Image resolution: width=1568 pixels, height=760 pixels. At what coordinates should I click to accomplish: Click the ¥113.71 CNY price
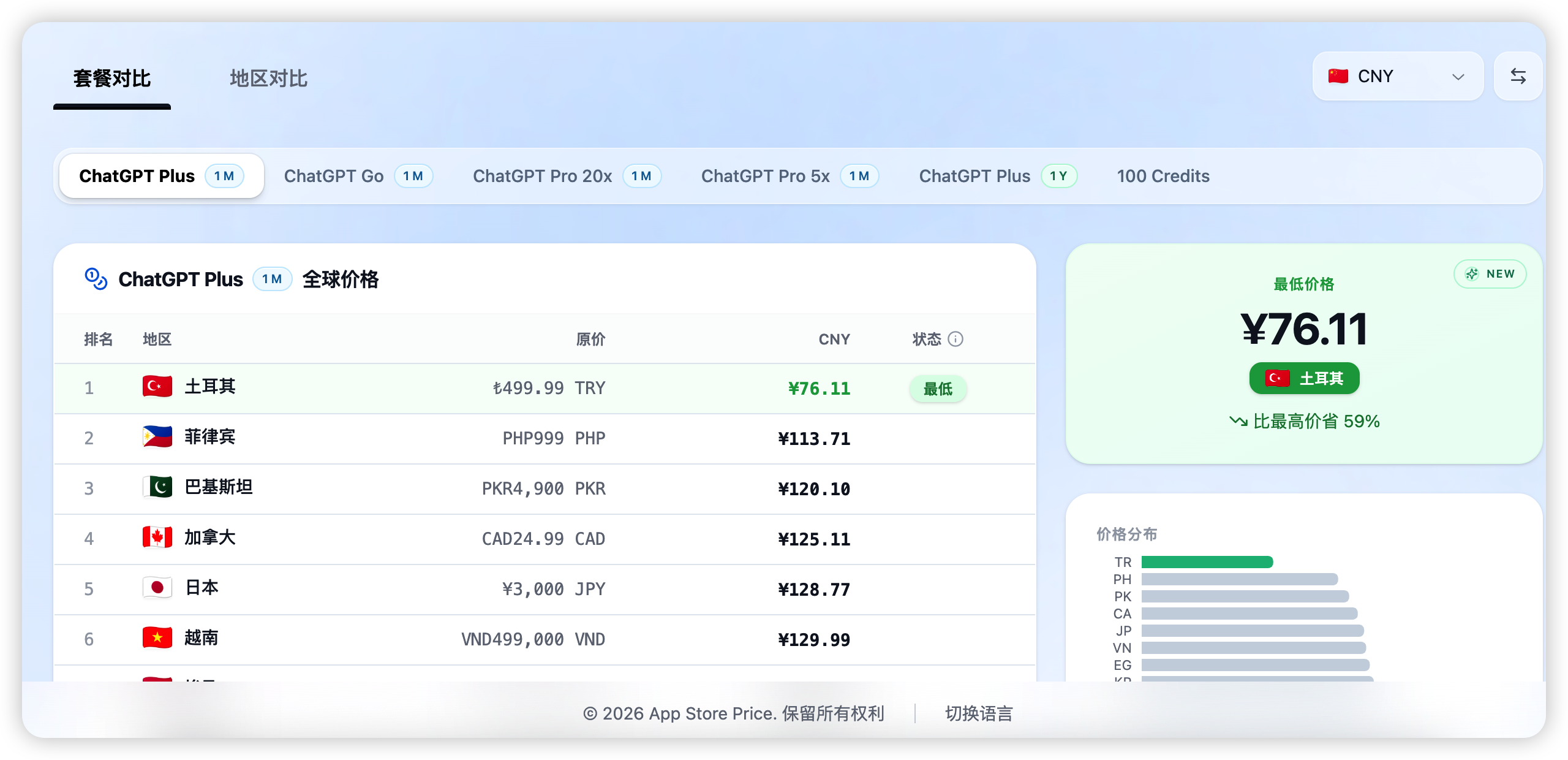pos(814,439)
